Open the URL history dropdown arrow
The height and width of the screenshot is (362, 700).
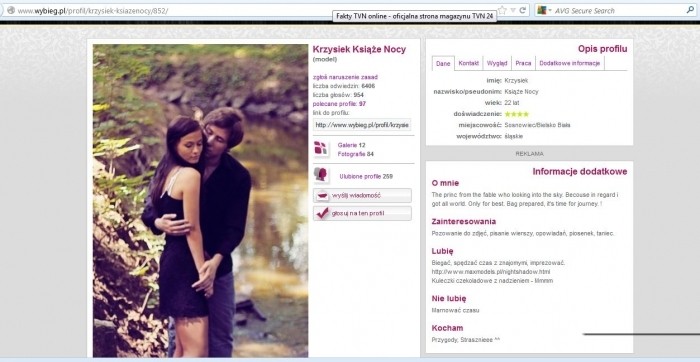[513, 10]
